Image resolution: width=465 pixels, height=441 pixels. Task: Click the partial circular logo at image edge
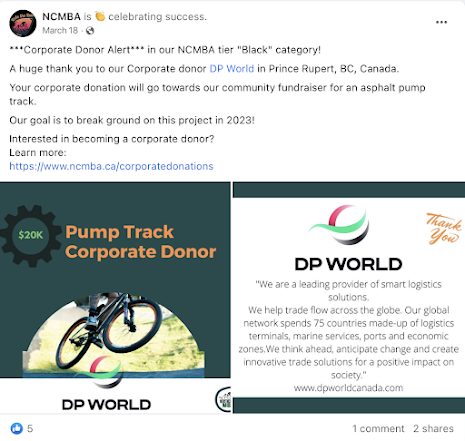(223, 399)
